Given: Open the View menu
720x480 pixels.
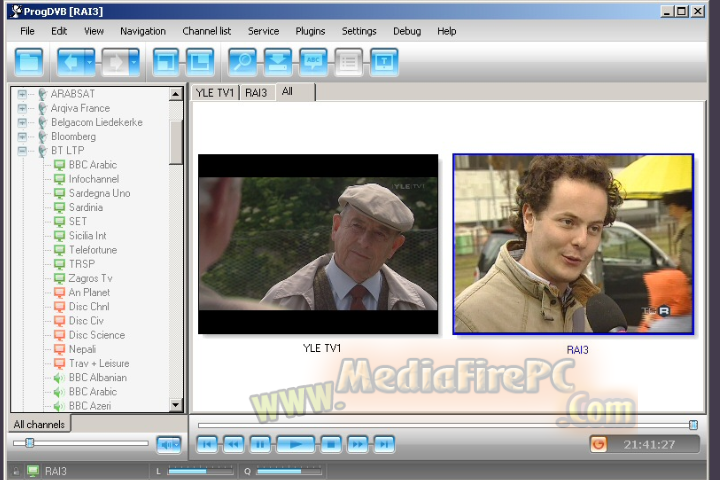Looking at the screenshot, I should click(x=94, y=31).
